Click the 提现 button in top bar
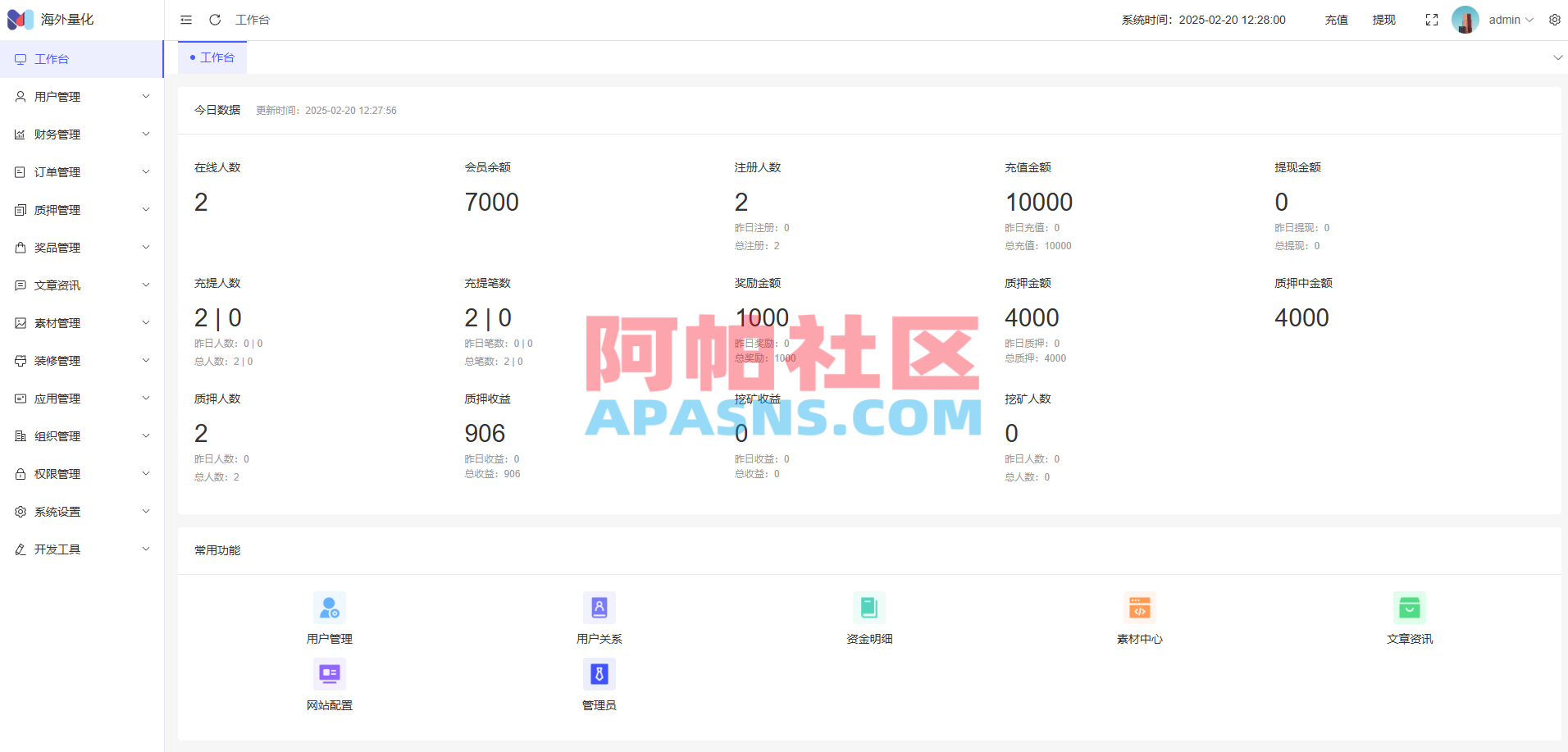 1383,19
